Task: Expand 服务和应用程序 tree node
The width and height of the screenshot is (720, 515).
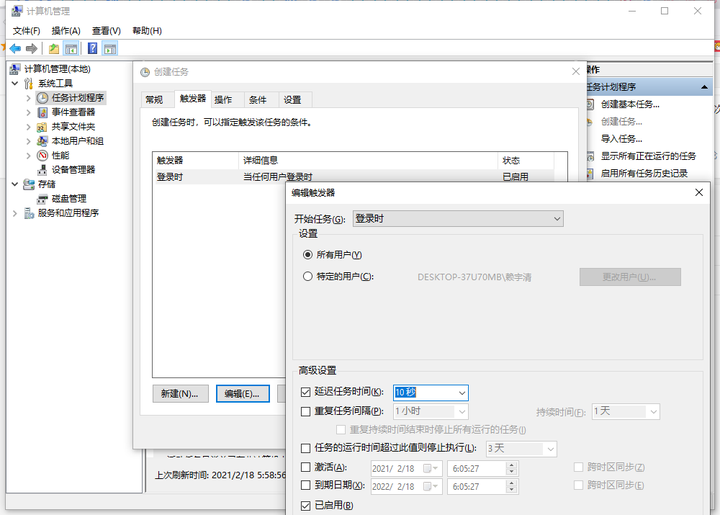Action: (14, 213)
